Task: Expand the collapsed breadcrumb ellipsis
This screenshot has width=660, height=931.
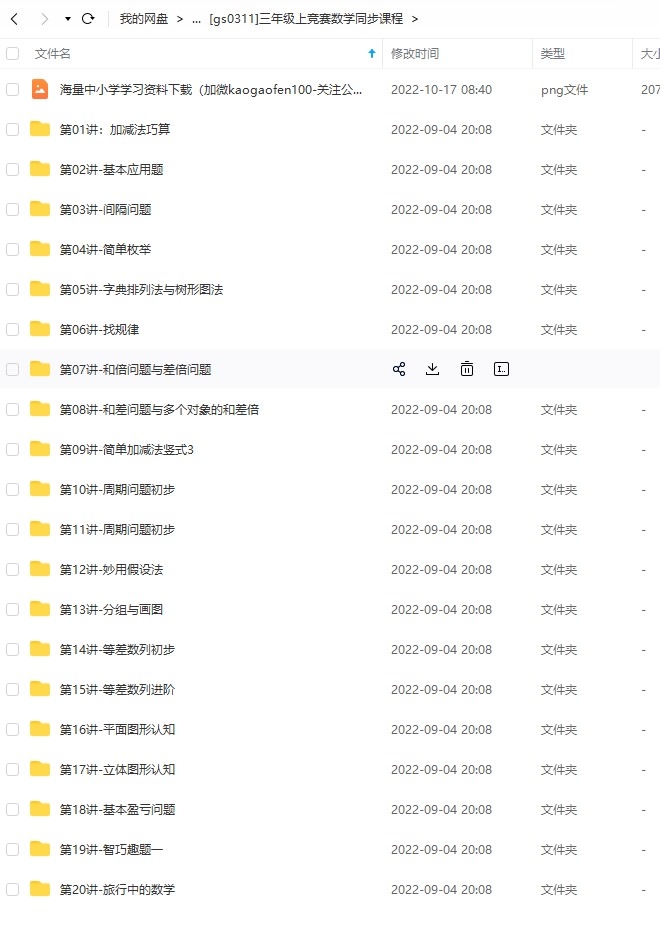Action: pyautogui.click(x=196, y=20)
